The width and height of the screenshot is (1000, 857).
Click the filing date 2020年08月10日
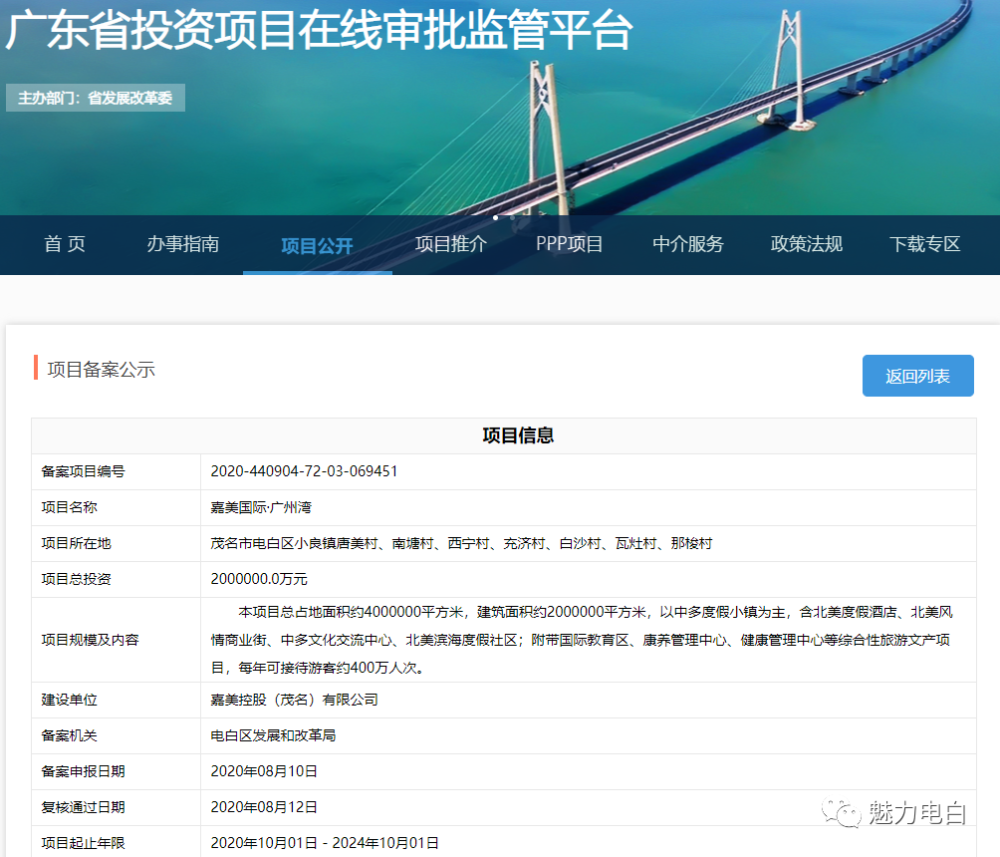pos(264,771)
